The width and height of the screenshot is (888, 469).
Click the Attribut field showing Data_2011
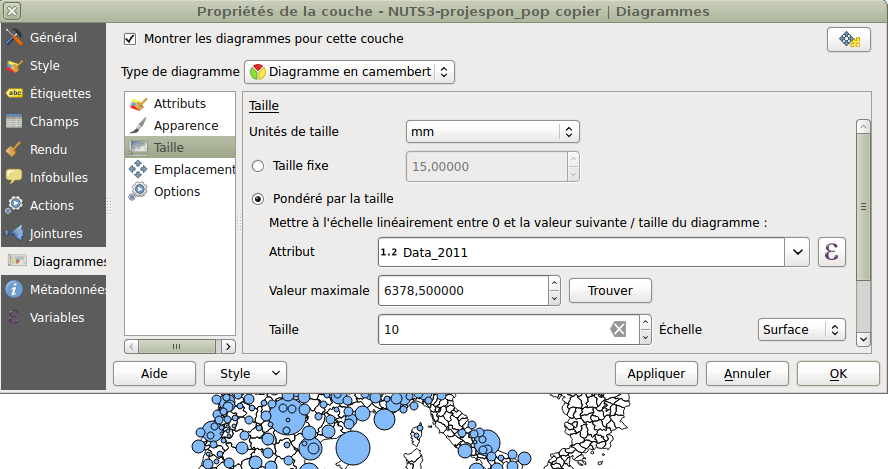pos(582,252)
